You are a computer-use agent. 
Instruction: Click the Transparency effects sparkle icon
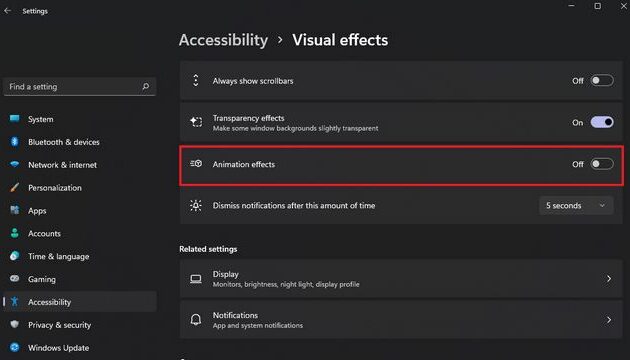pos(196,122)
